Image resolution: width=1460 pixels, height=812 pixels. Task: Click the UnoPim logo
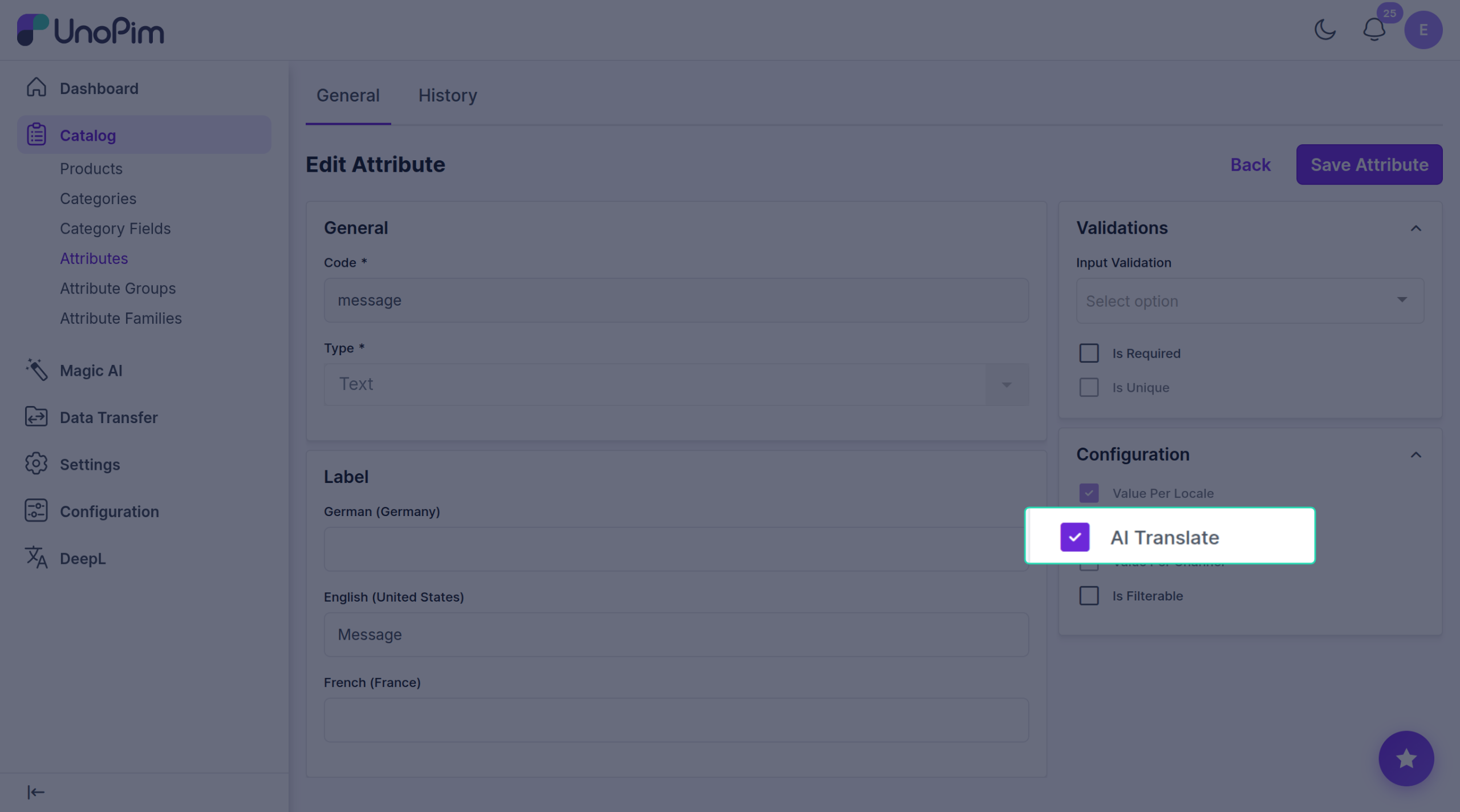click(91, 30)
